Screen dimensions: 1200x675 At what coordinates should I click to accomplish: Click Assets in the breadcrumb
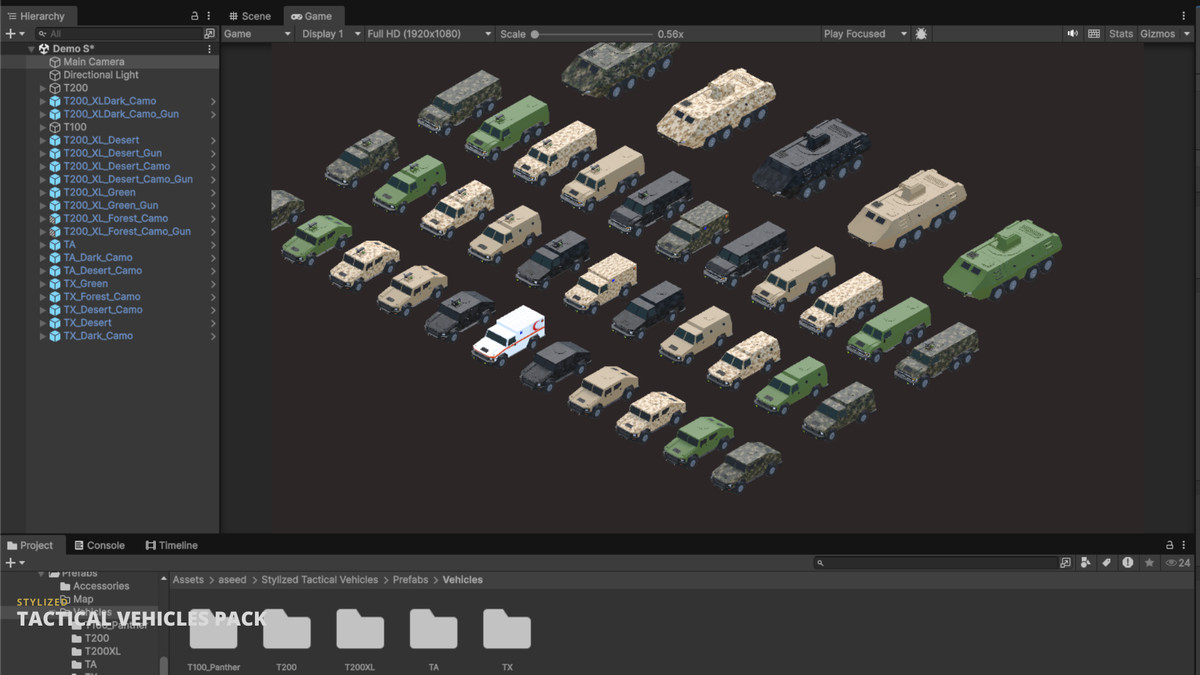[x=188, y=579]
